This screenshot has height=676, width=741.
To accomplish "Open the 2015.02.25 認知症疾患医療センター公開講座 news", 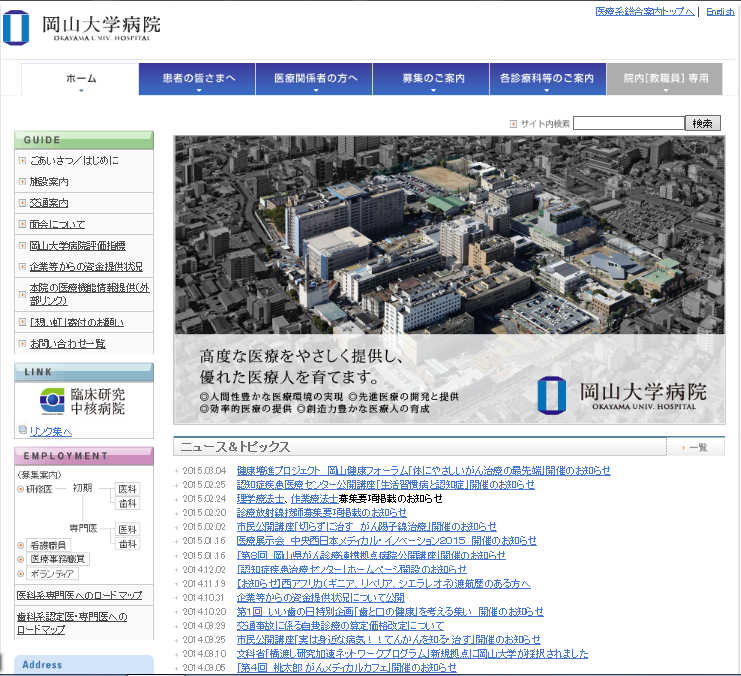I will [386, 485].
